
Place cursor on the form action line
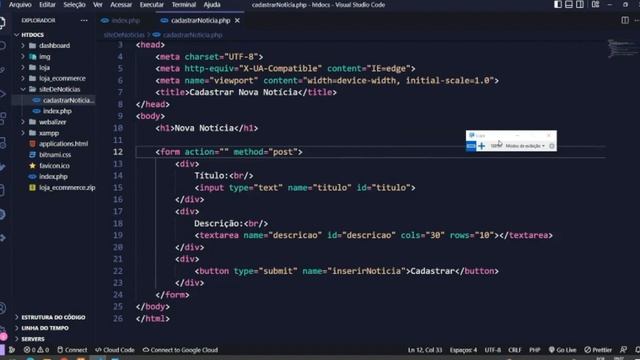click(229, 152)
